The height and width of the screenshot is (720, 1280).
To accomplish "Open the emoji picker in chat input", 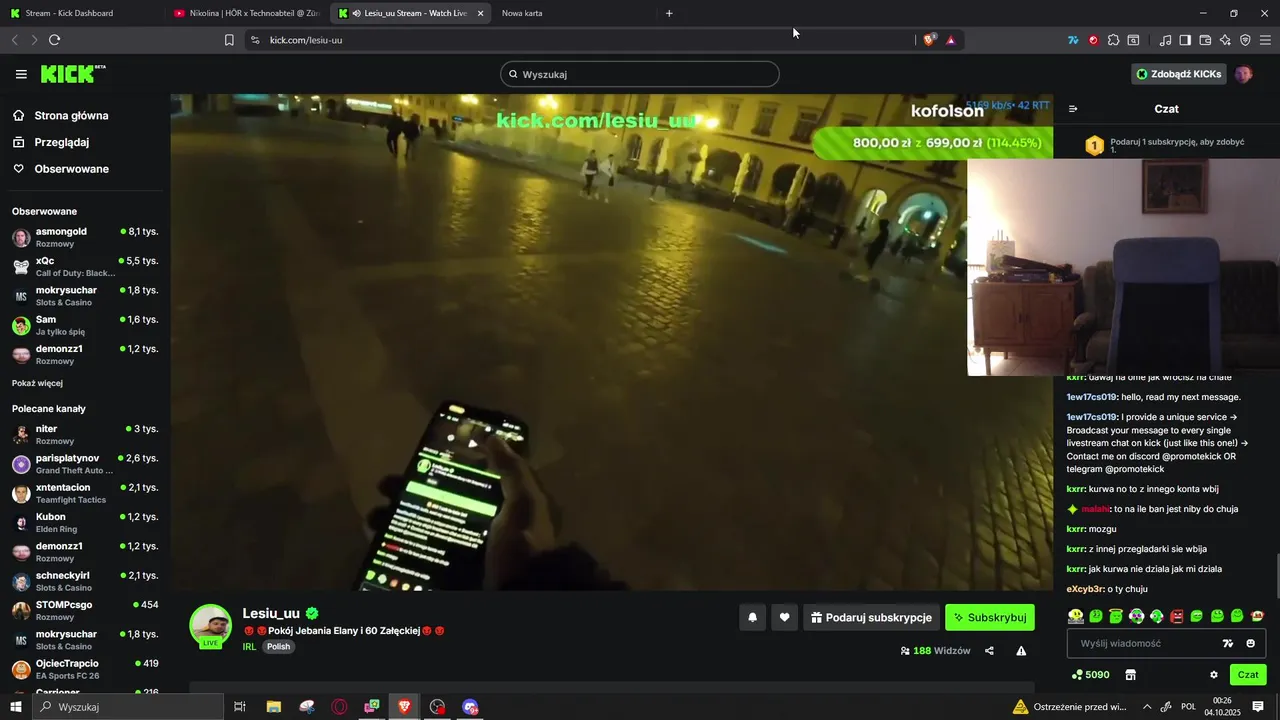I will pyautogui.click(x=1250, y=644).
